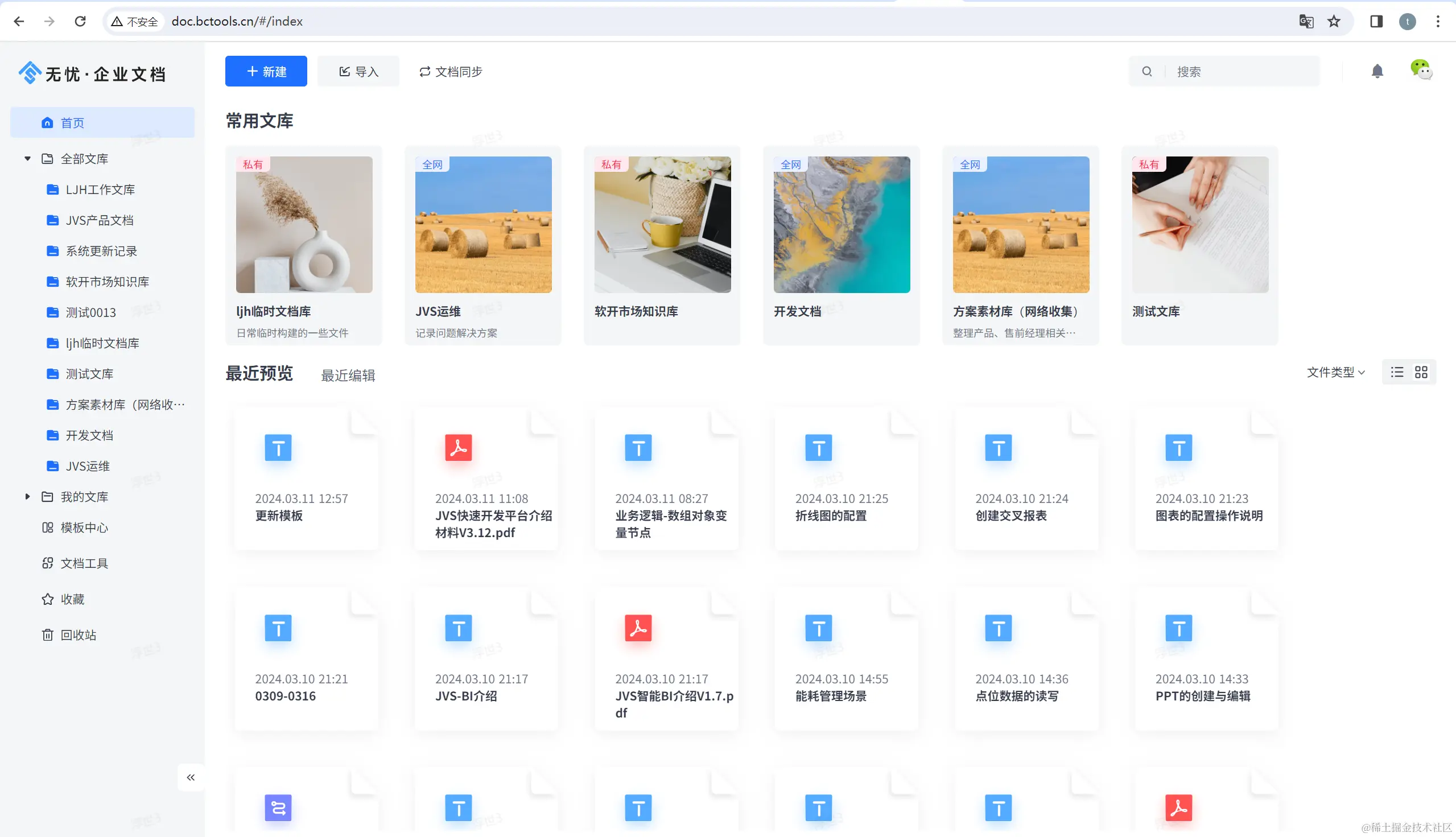
Task: Open the 文件类型 filter dropdown
Action: point(1335,372)
